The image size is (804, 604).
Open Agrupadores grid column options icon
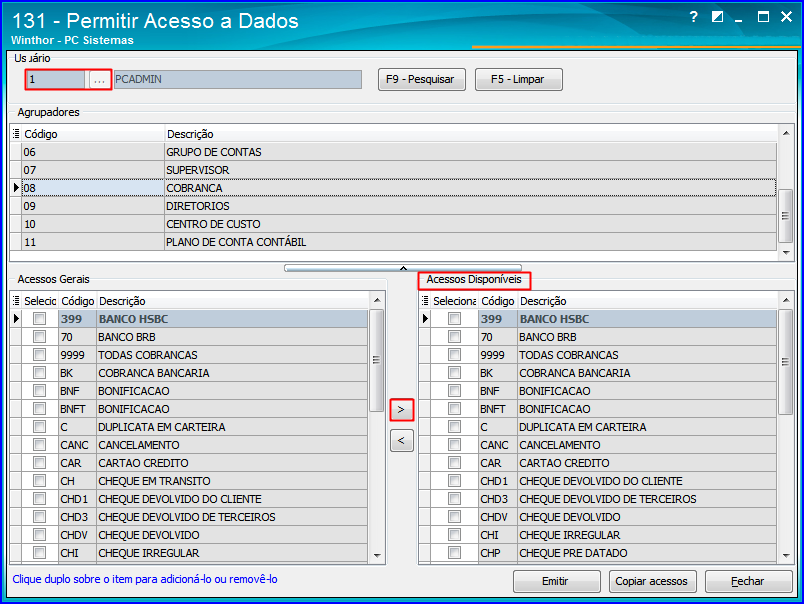pos(16,134)
